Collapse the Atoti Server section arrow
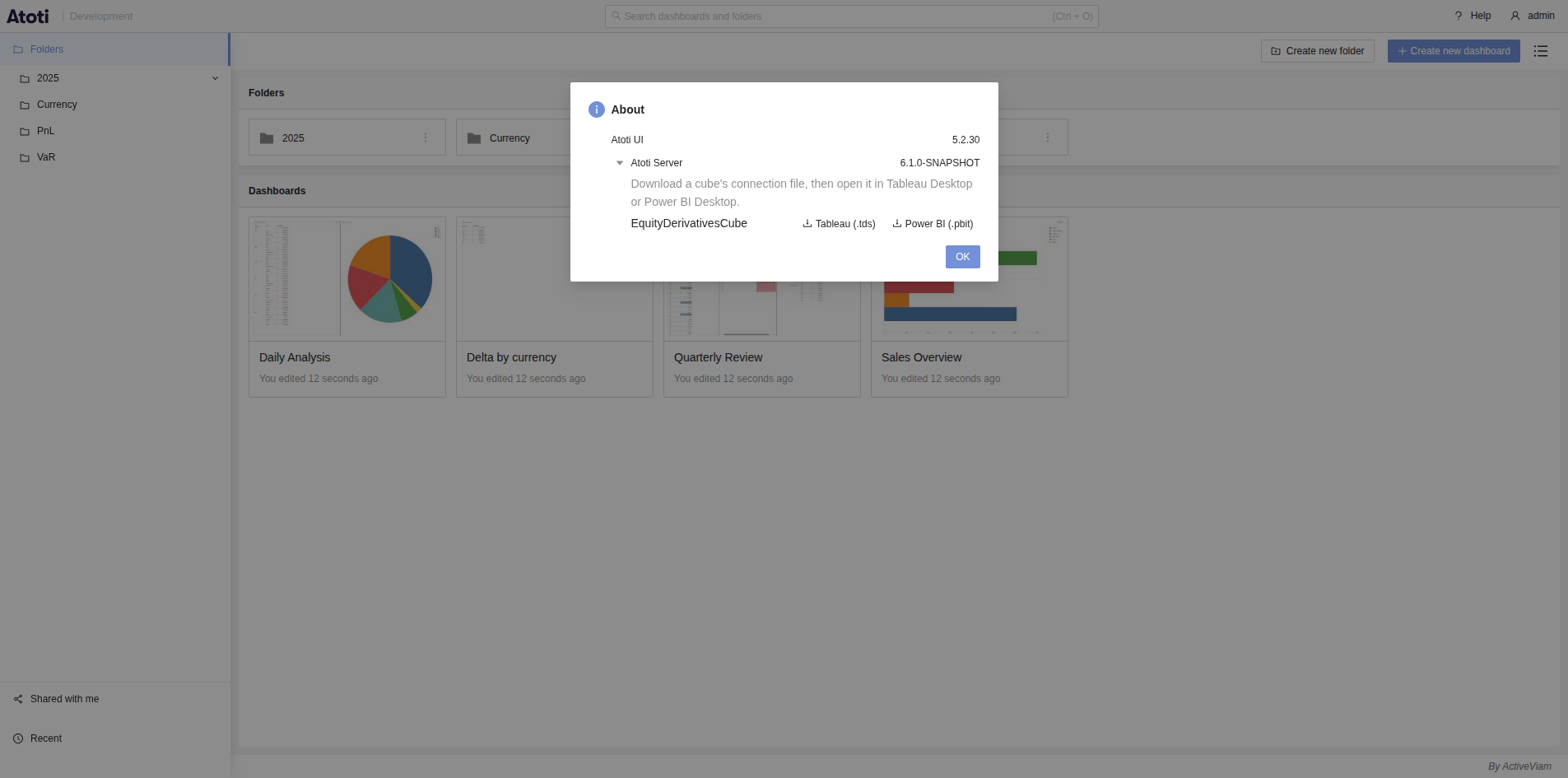 pos(620,163)
